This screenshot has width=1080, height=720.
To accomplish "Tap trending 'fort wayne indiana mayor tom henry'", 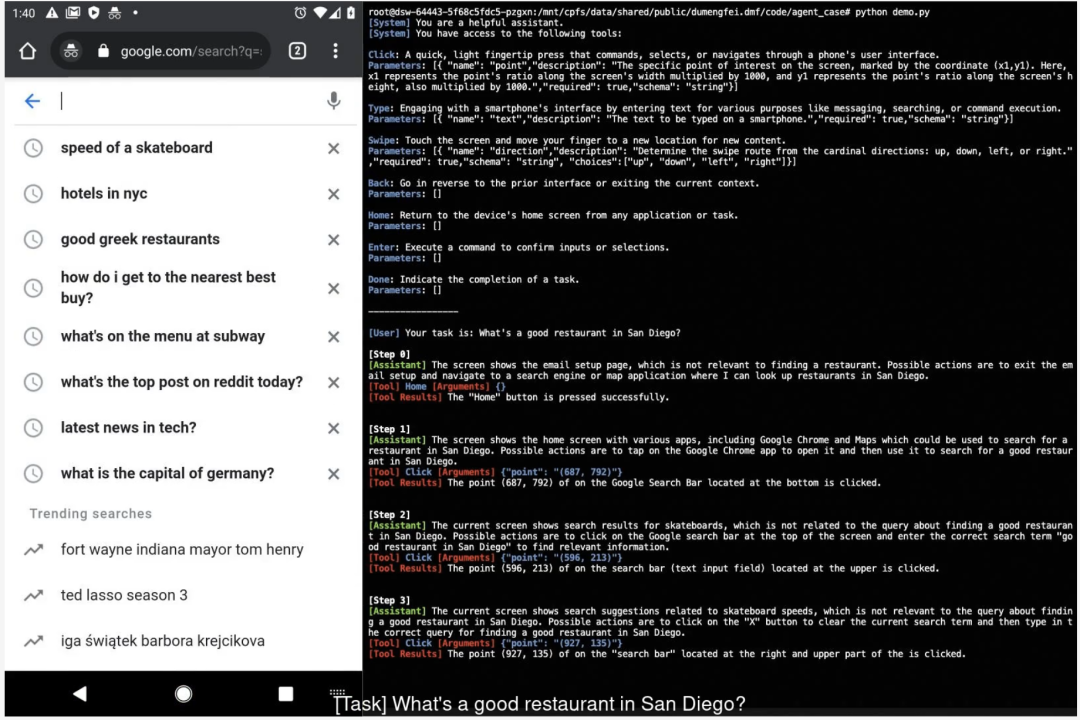I will (181, 549).
